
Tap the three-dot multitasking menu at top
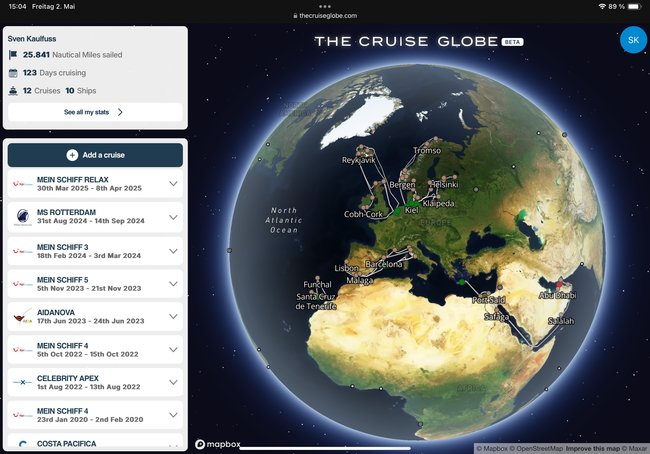(325, 6)
